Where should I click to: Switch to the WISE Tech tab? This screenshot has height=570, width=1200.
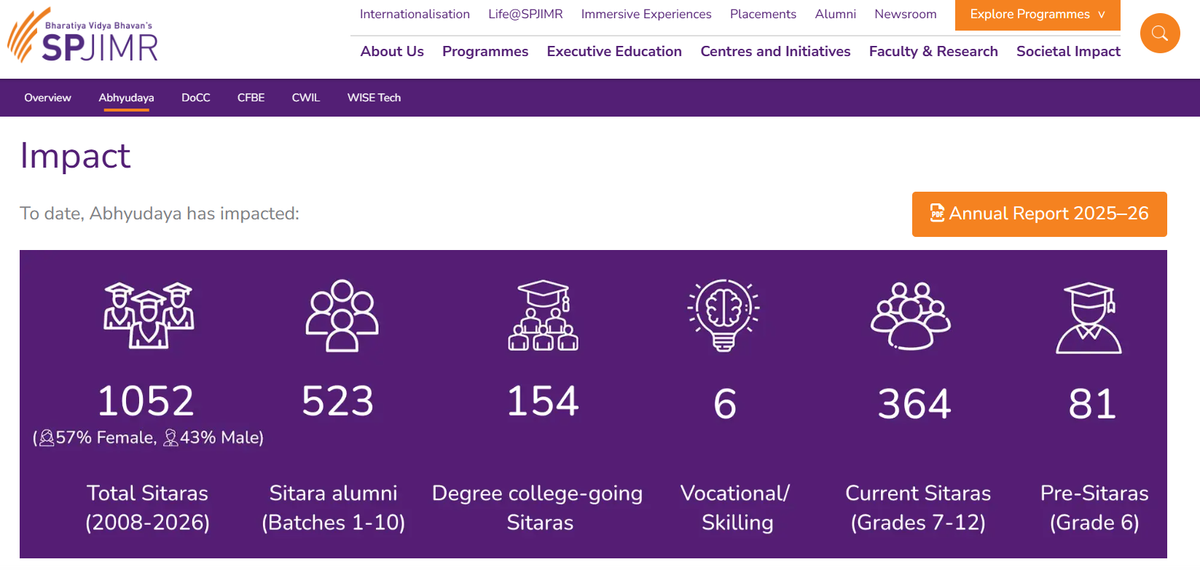(x=374, y=98)
